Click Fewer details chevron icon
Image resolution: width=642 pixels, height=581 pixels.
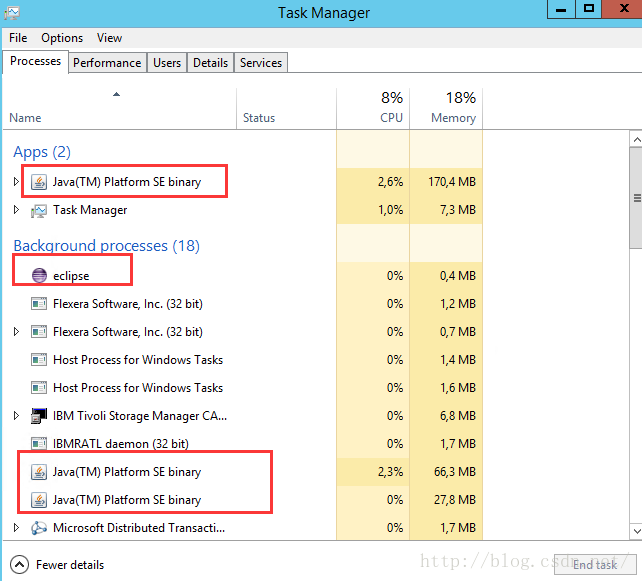point(19,565)
